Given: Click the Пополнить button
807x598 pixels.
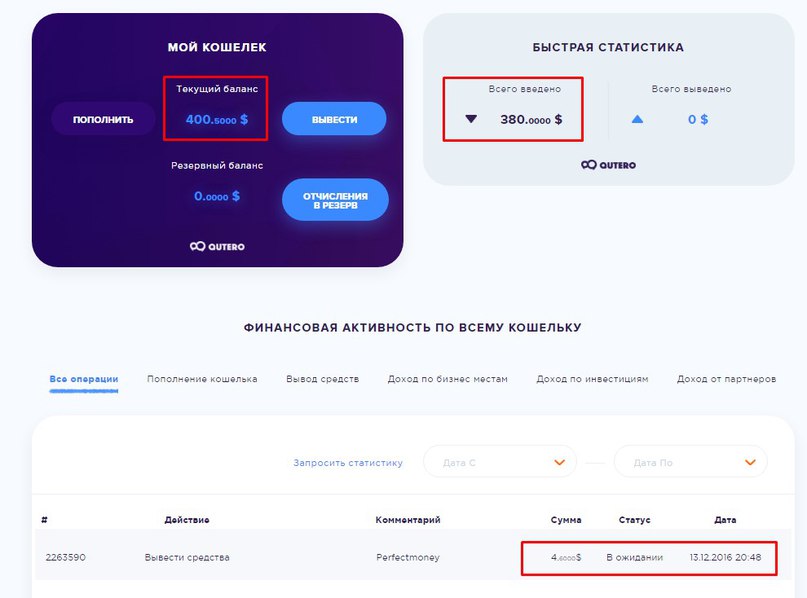Looking at the screenshot, I should pyautogui.click(x=103, y=119).
